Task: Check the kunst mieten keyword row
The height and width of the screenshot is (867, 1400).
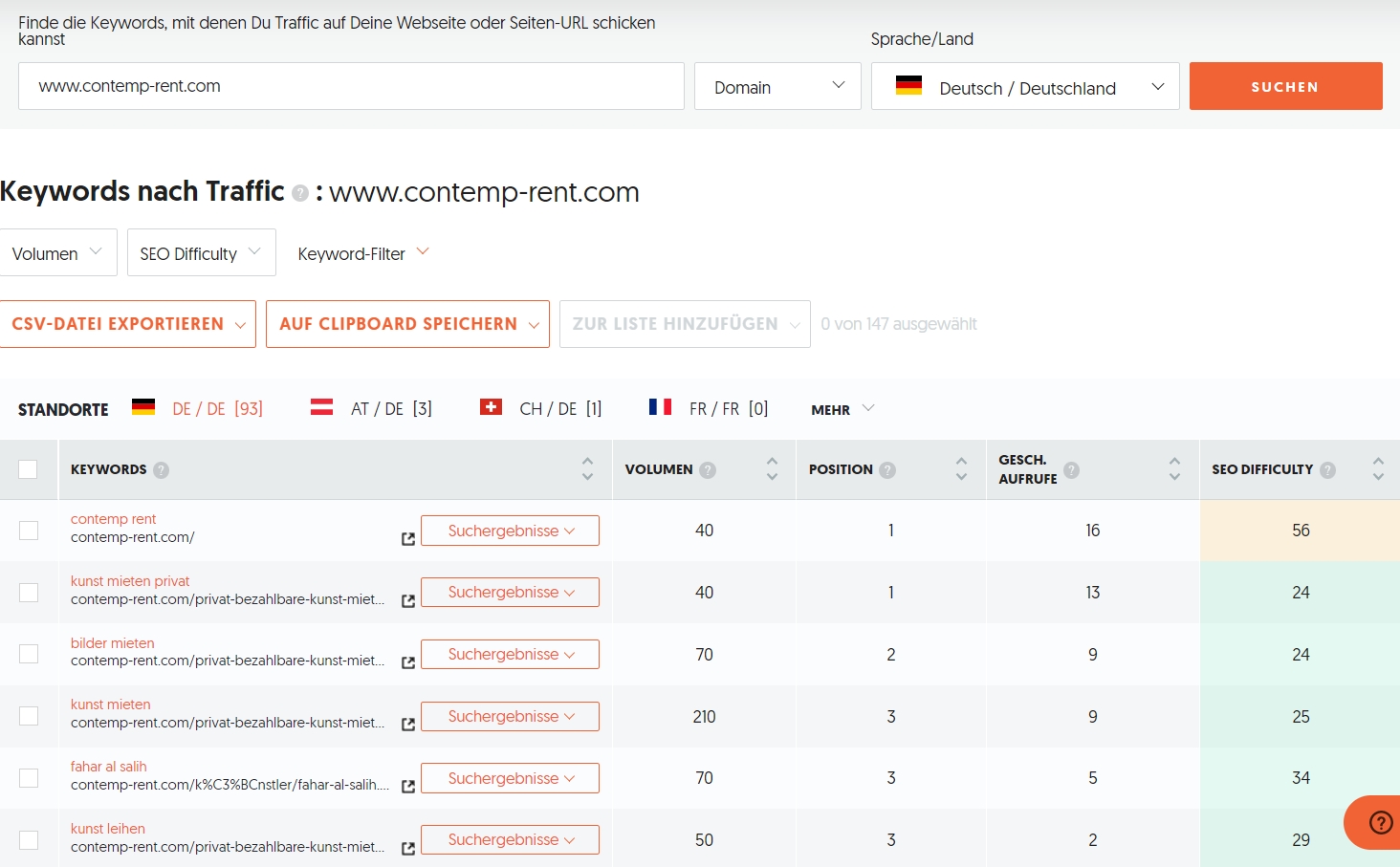Action: [x=29, y=716]
